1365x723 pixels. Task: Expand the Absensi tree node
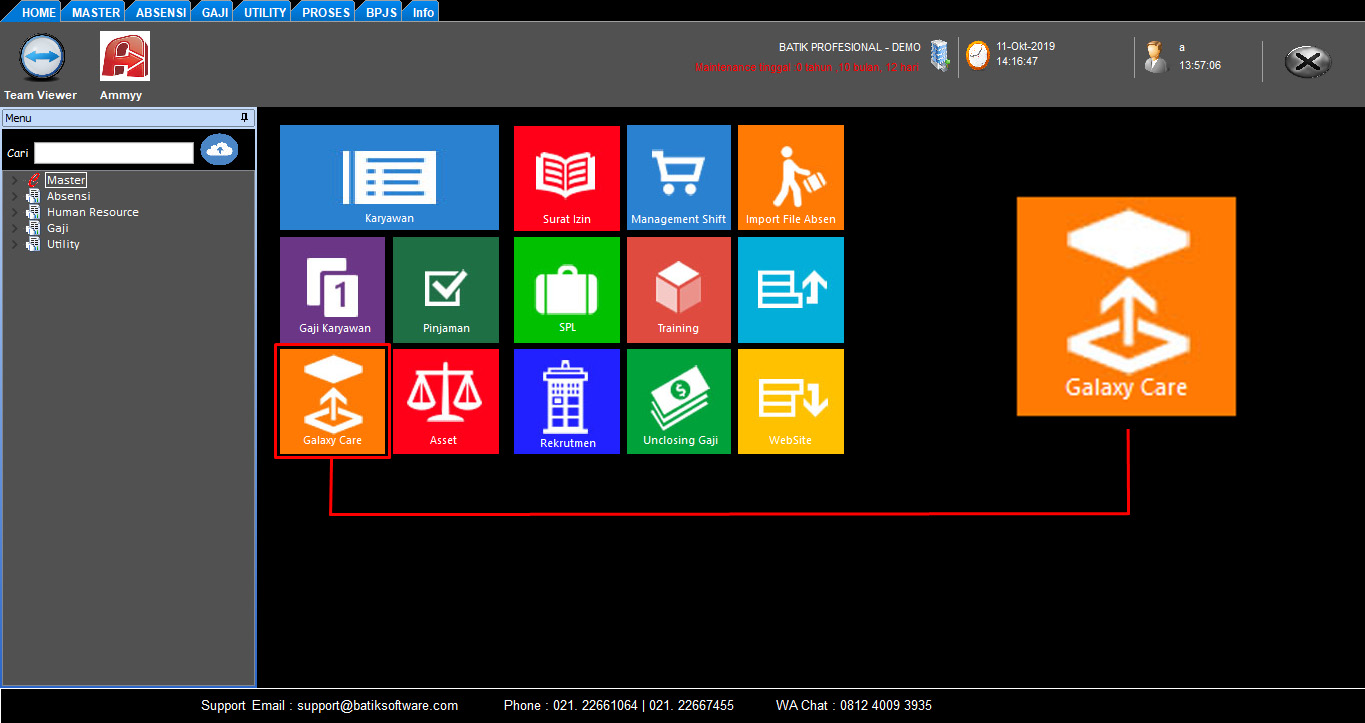[13, 197]
